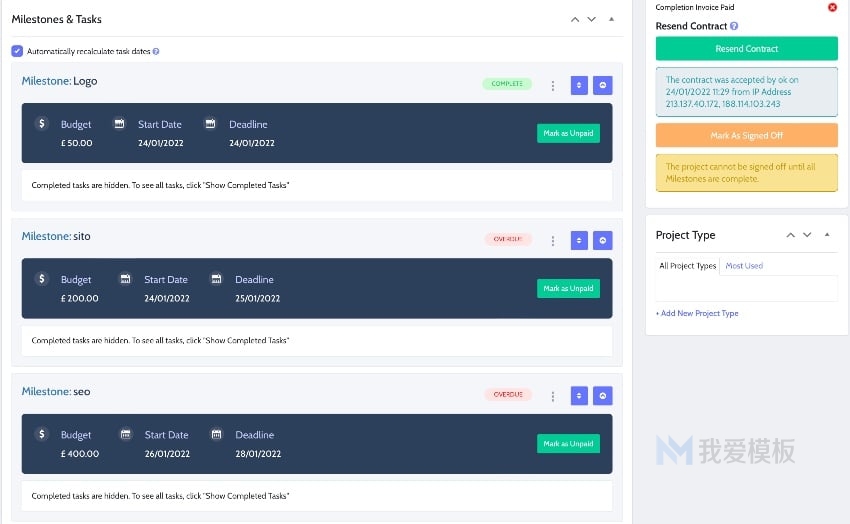
Task: Click the seo budget dollar icon
Action: [x=42, y=434]
